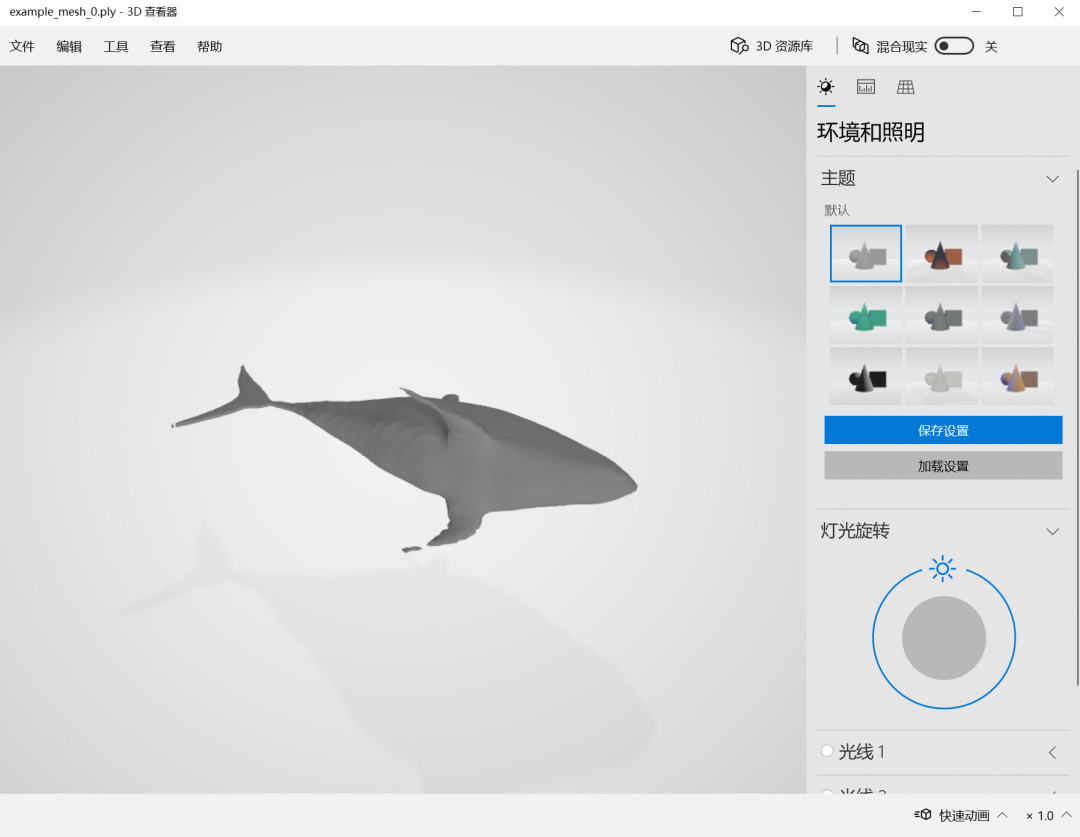
Task: Select the orange-purple cone theme thumbnail
Action: coord(1017,376)
